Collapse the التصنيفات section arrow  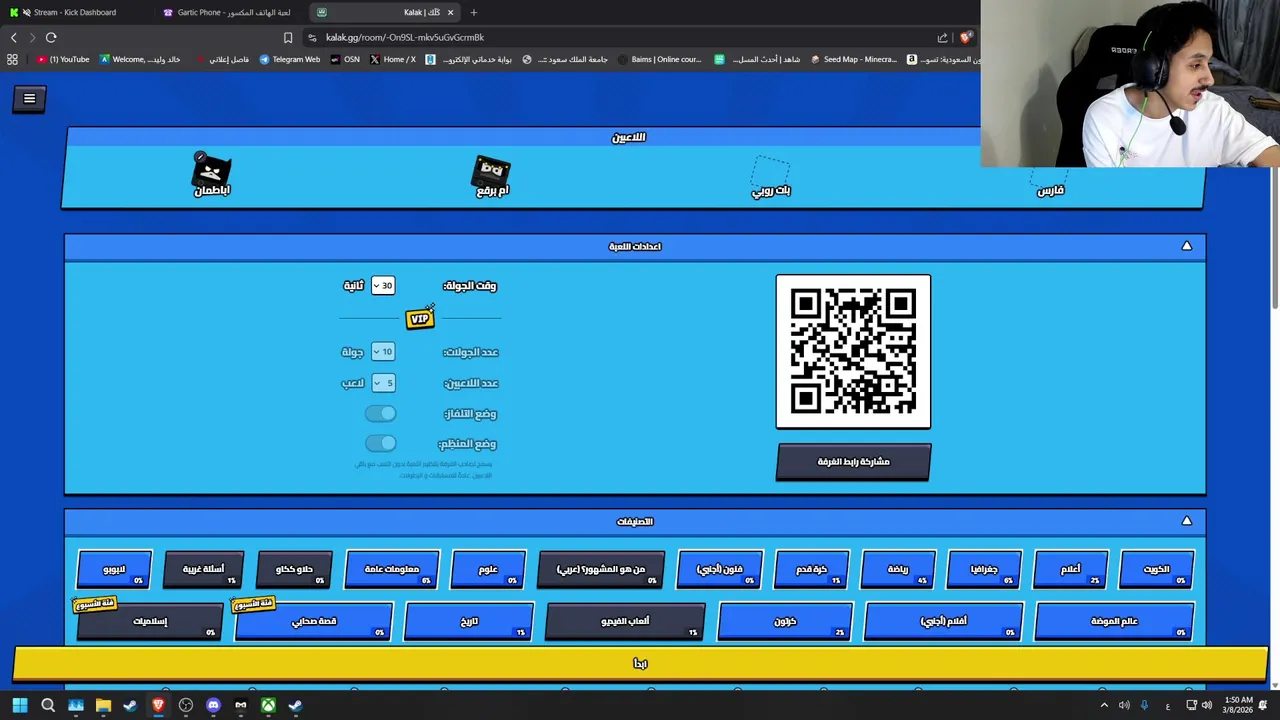pos(1187,521)
